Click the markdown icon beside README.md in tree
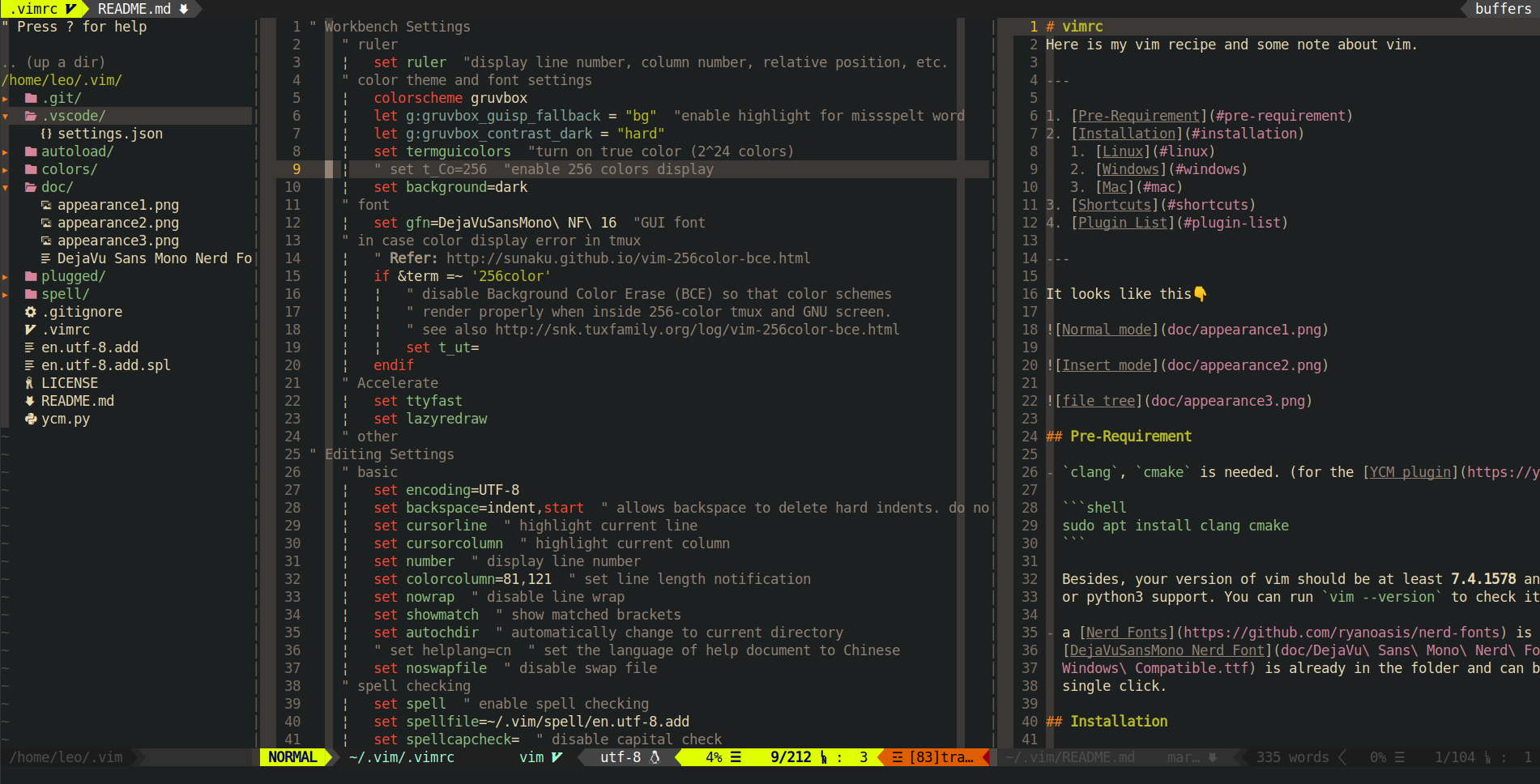 click(x=30, y=401)
